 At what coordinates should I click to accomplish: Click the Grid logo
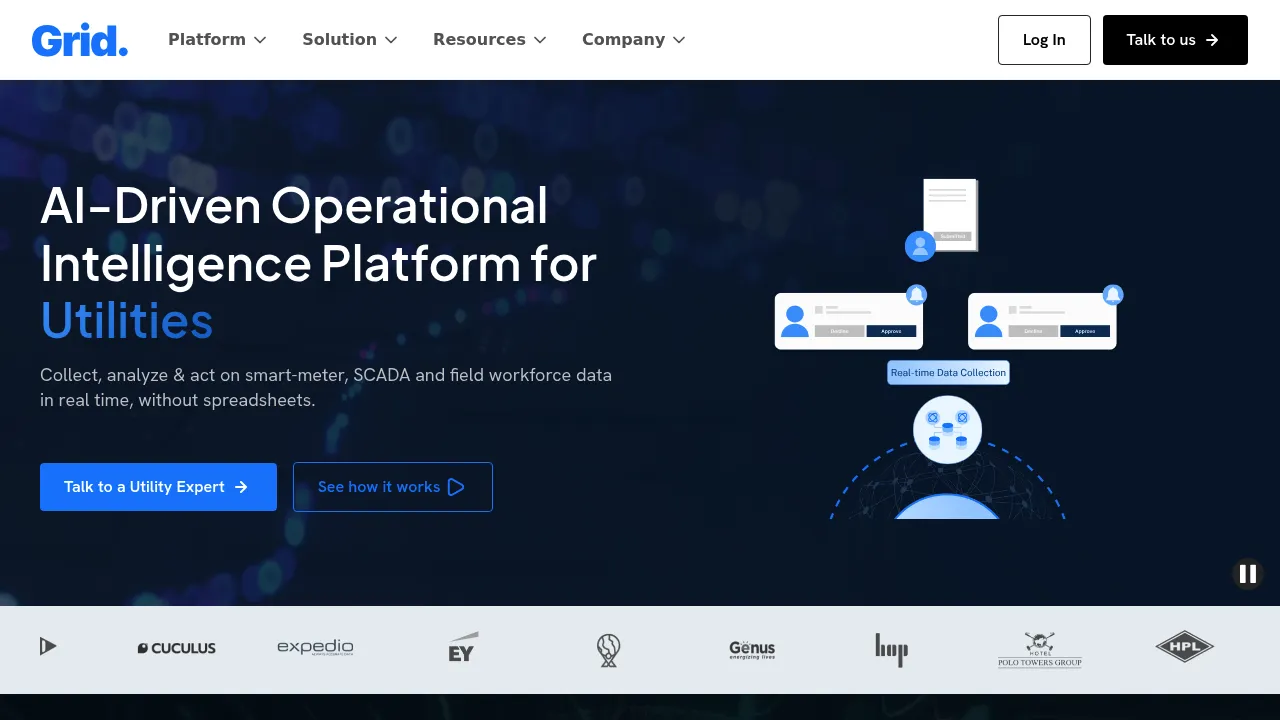(x=80, y=40)
